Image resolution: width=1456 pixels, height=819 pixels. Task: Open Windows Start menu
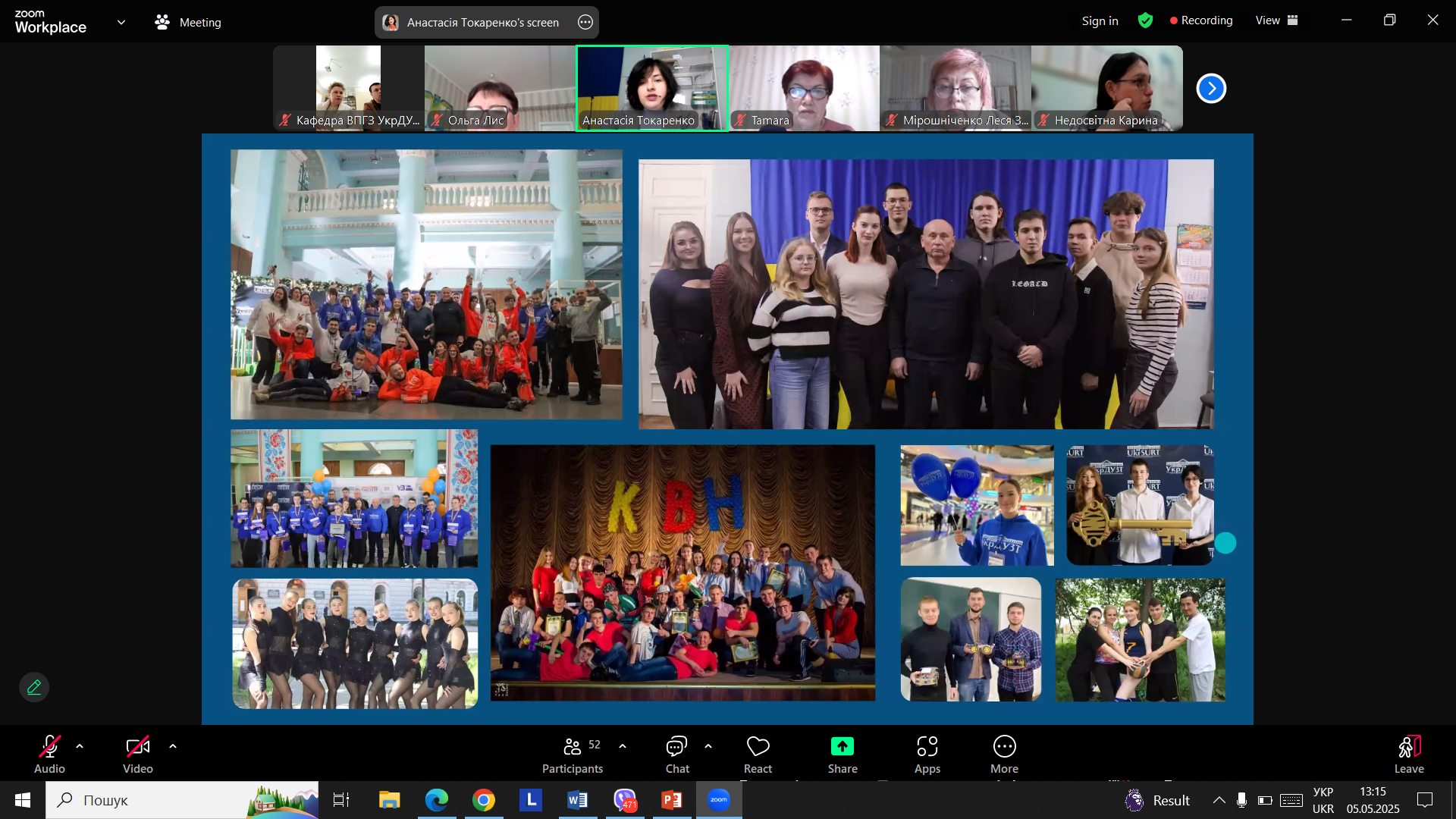(23, 800)
